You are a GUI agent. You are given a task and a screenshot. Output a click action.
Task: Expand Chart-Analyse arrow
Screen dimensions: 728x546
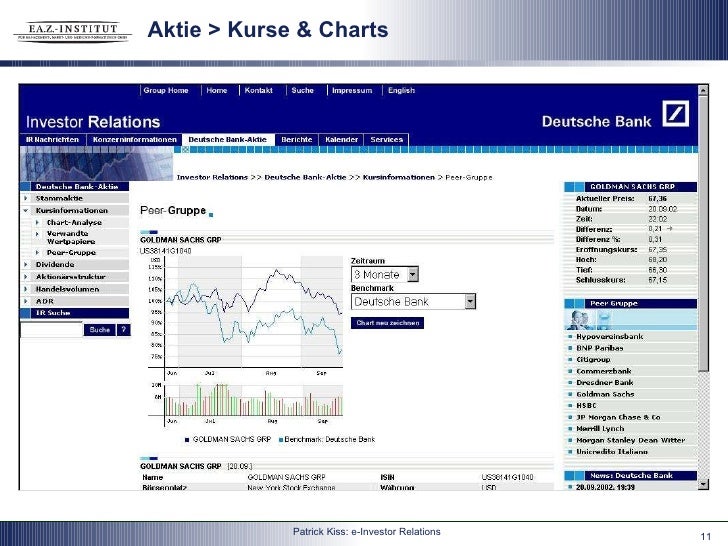(x=38, y=222)
